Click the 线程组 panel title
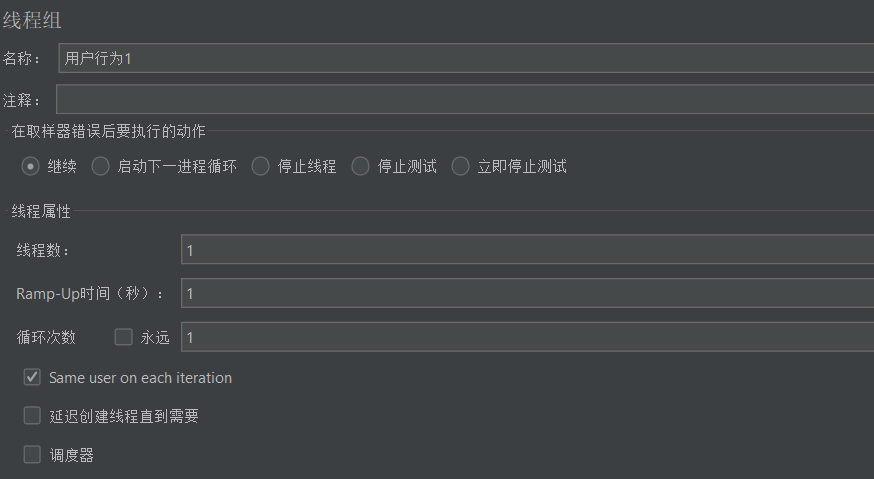This screenshot has height=479, width=874. coord(32,21)
